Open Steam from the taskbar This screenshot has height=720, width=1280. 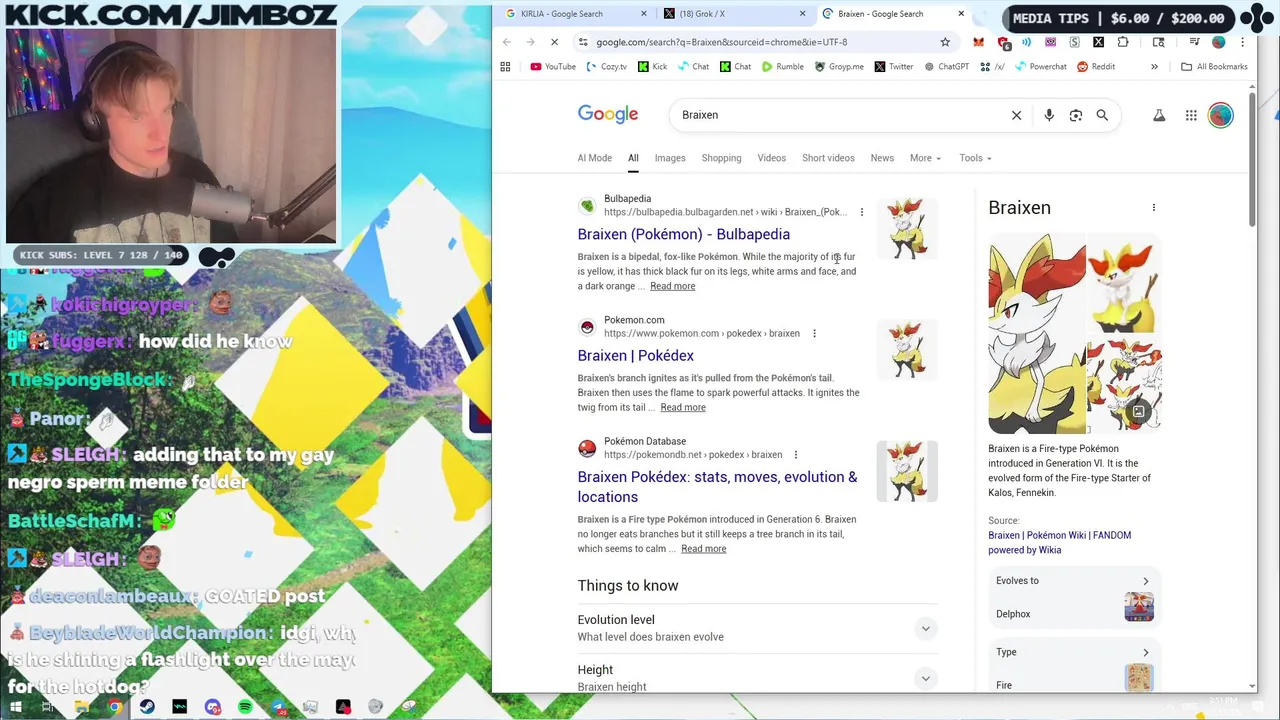pos(147,707)
